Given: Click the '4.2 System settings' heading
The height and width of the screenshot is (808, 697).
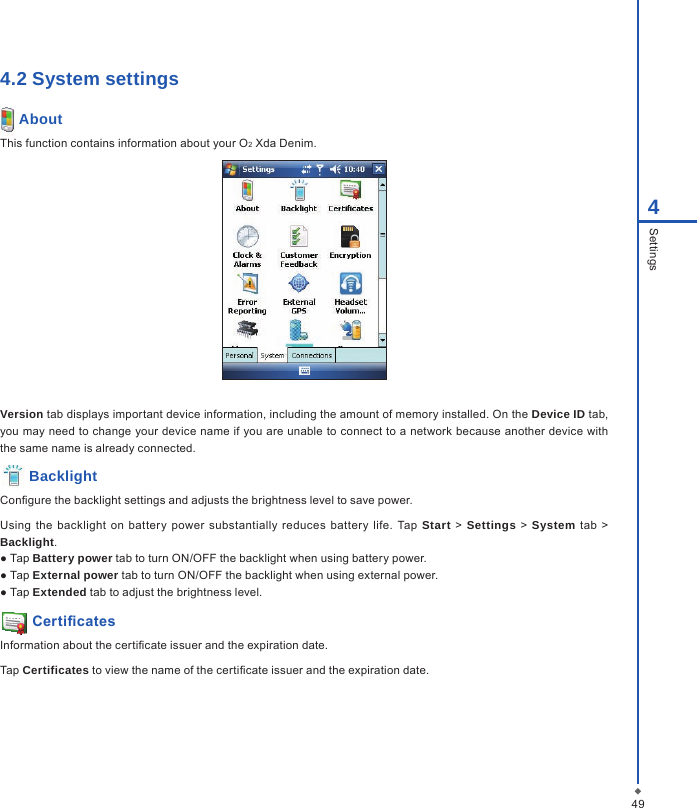Looking at the screenshot, I should coord(89,79).
